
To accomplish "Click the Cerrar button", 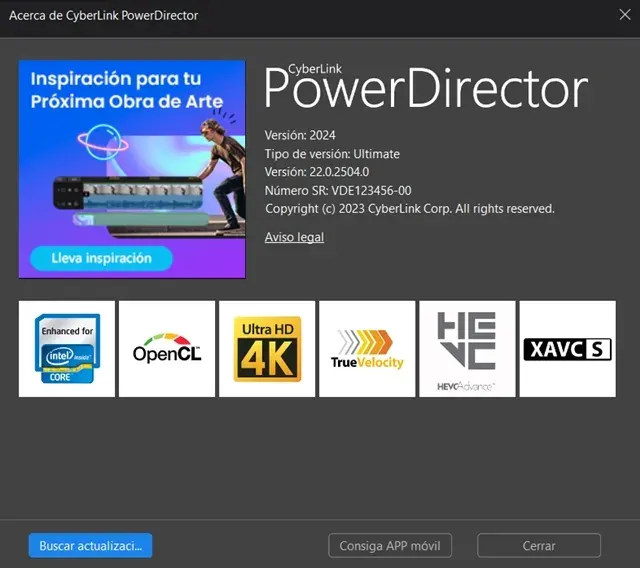I will 539,546.
